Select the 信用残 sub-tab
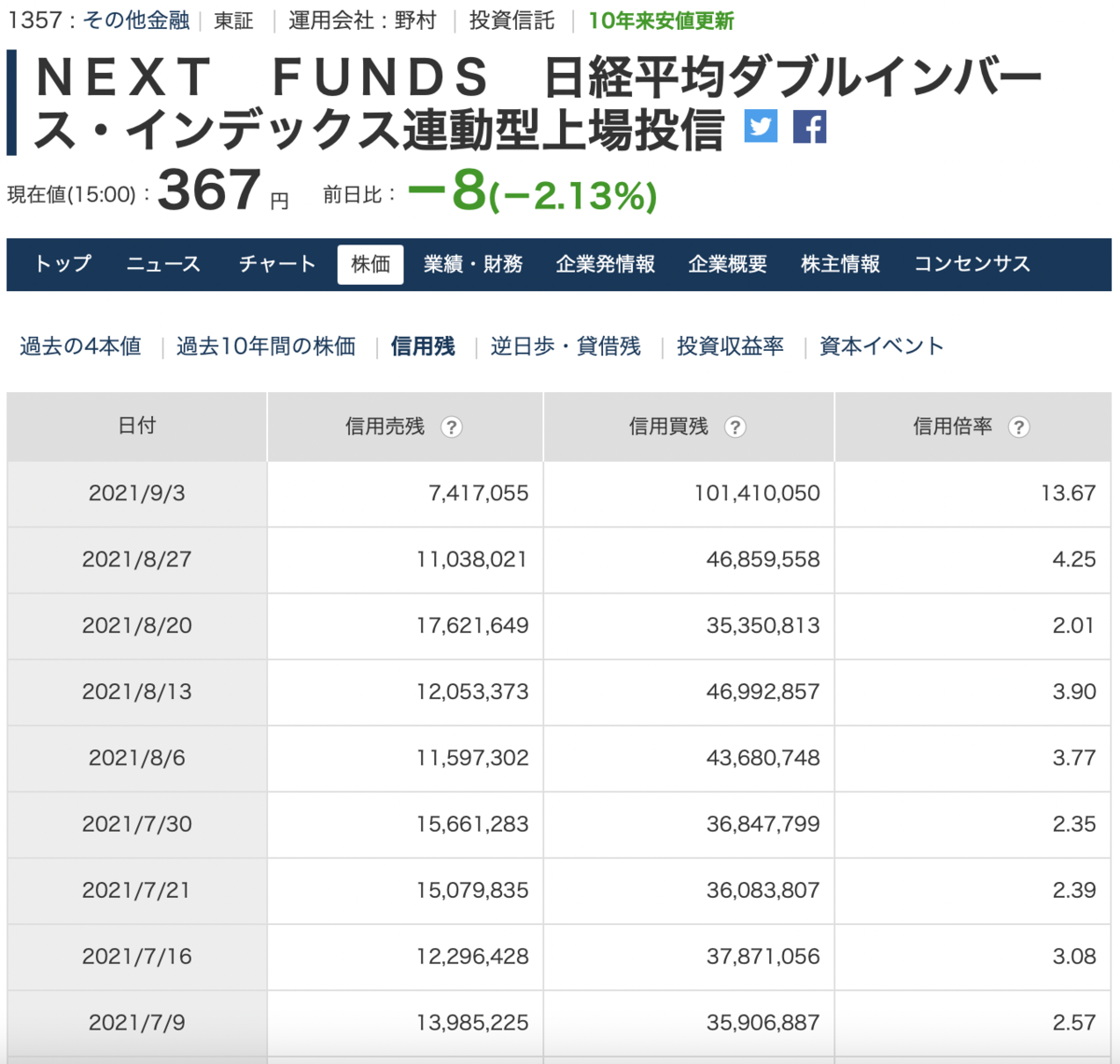 (x=423, y=346)
